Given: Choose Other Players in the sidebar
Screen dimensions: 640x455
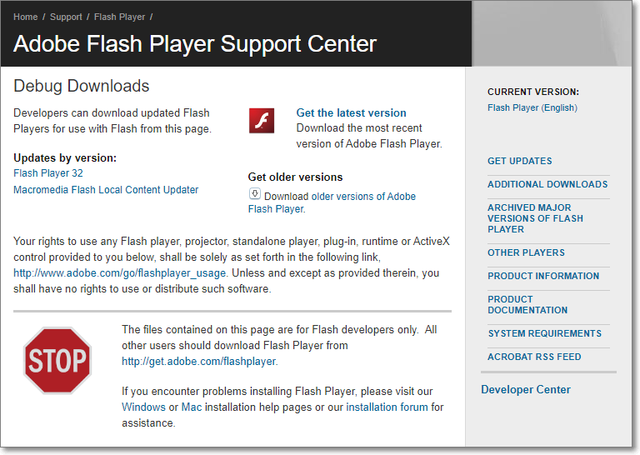Looking at the screenshot, I should pos(526,253).
